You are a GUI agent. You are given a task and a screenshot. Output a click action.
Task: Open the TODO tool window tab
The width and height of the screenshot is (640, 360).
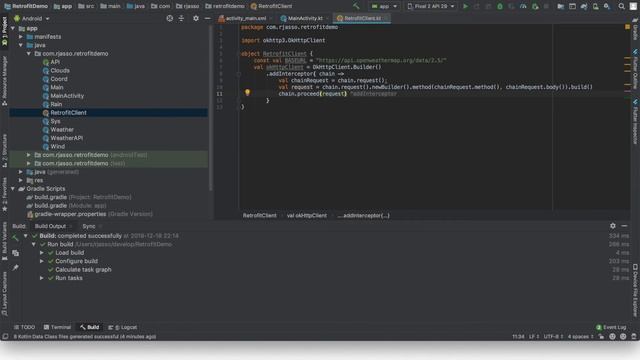click(x=24, y=327)
